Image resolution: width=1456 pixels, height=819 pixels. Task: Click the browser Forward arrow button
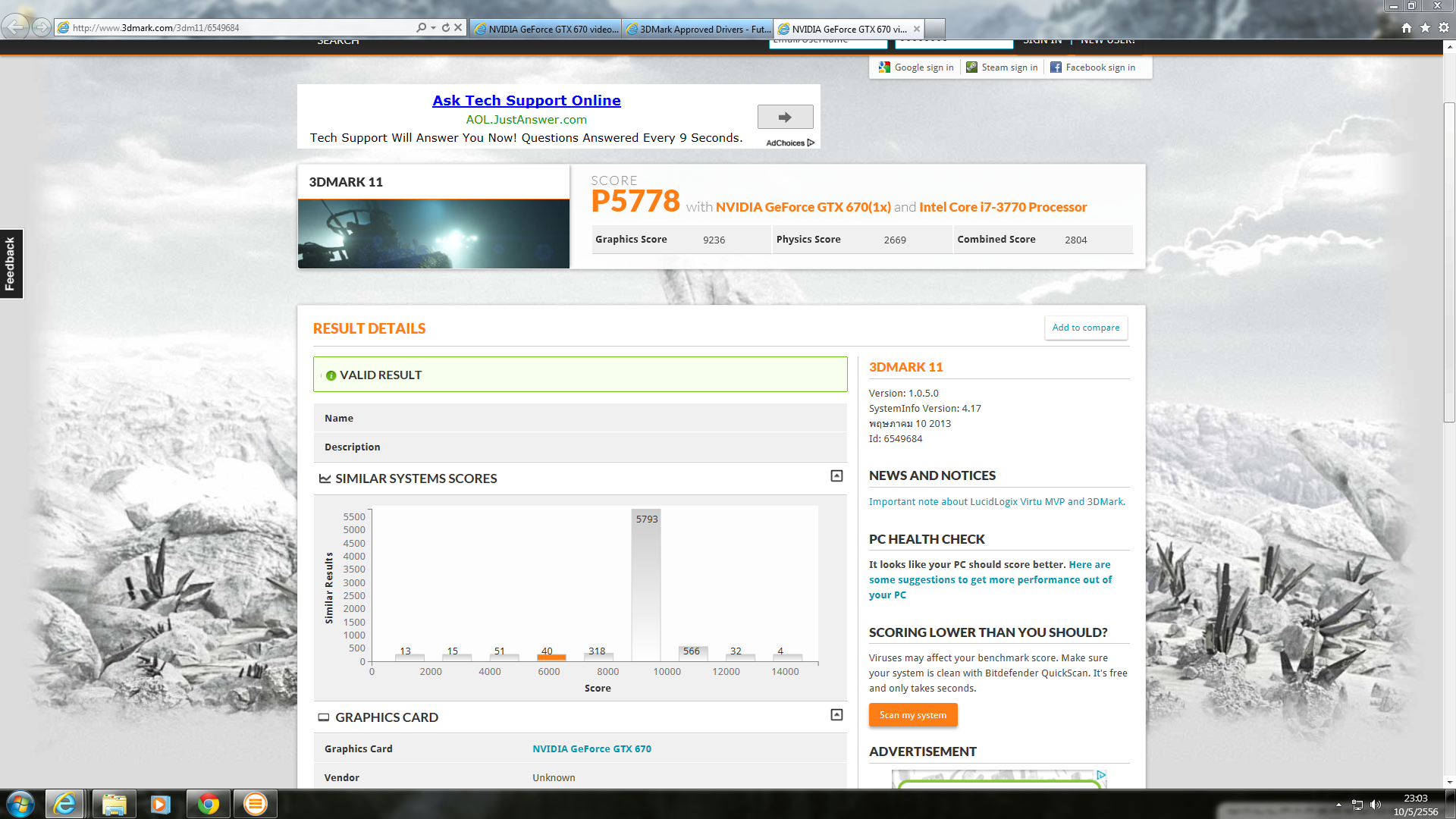(42, 27)
